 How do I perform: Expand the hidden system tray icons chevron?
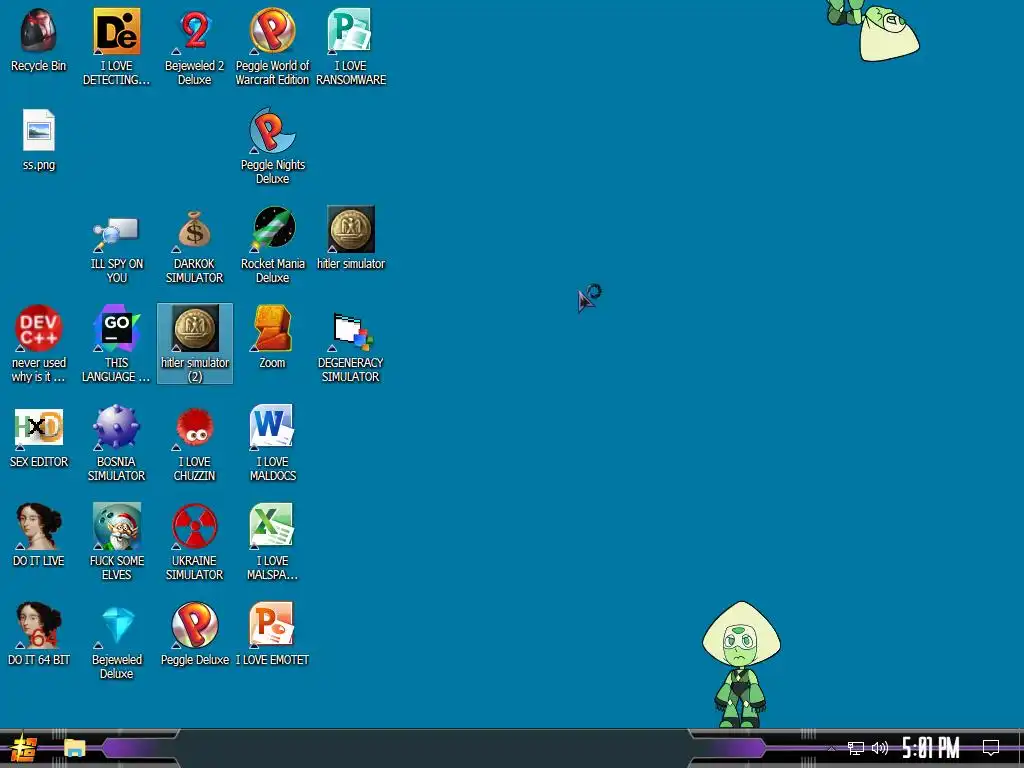point(831,748)
